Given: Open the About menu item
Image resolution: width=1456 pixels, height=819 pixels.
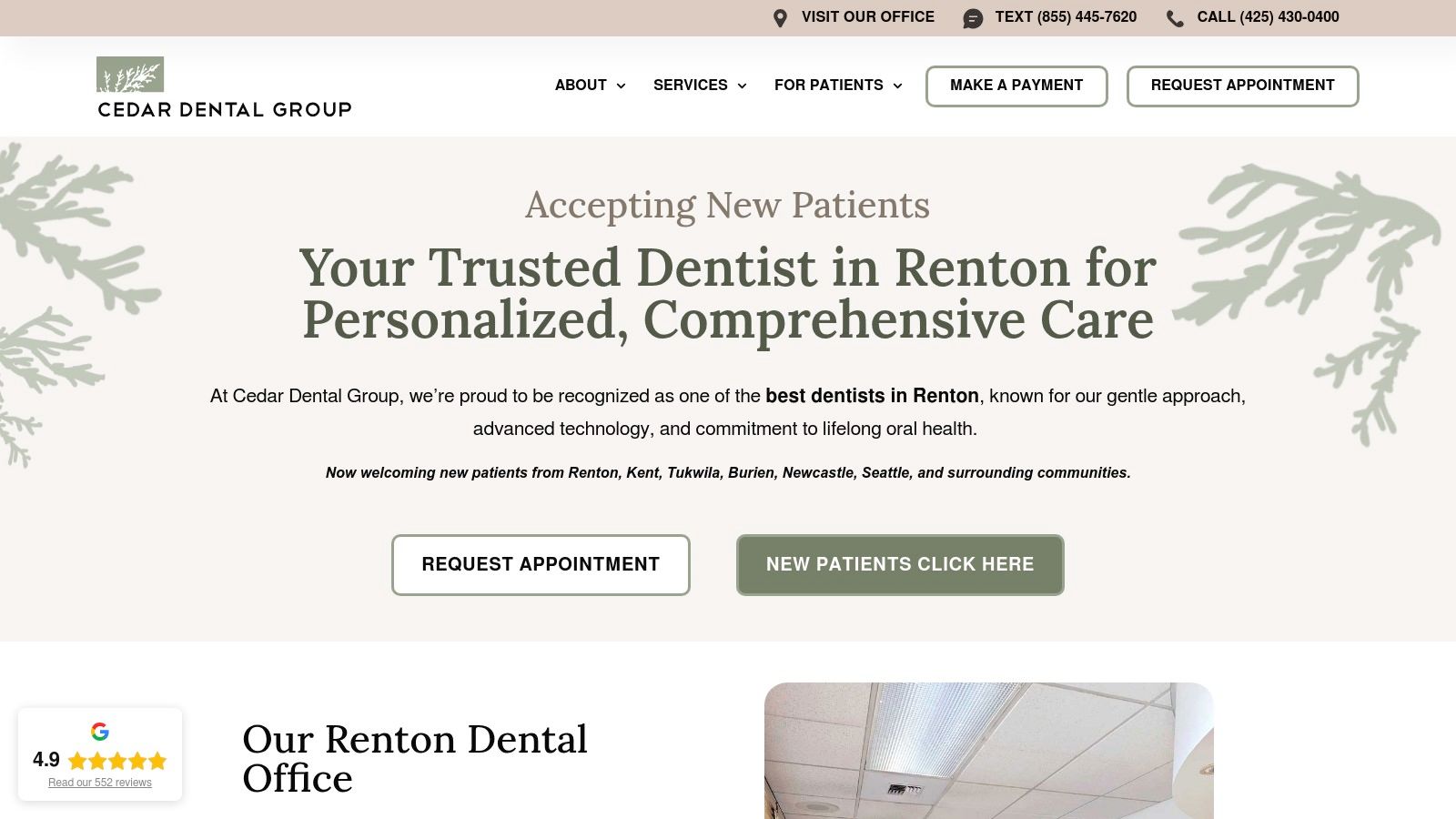Looking at the screenshot, I should click(582, 86).
